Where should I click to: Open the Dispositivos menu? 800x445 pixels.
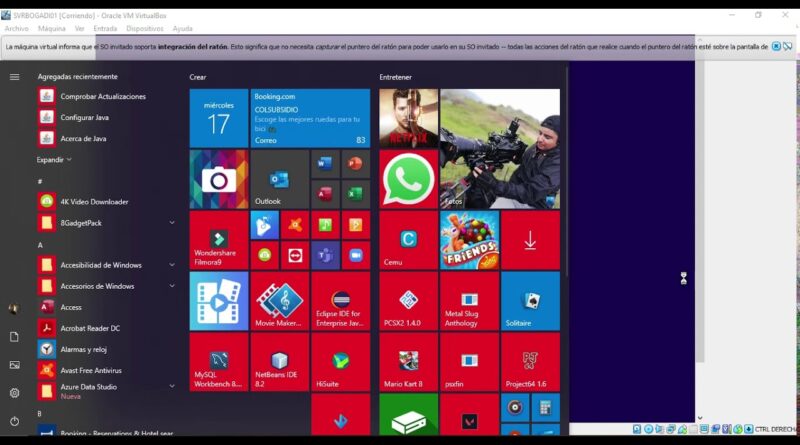pyautogui.click(x=145, y=29)
